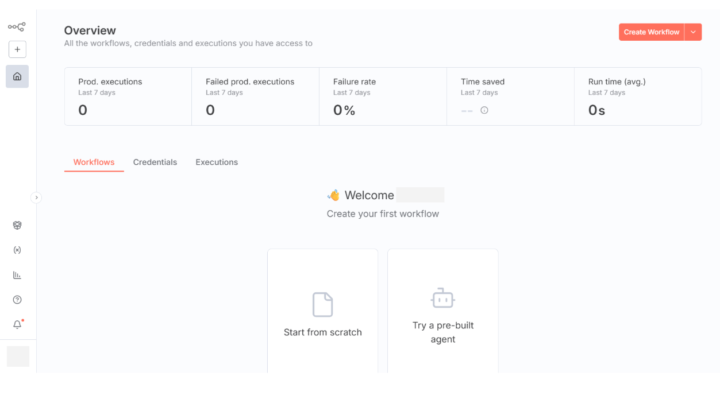Switch to the Workflows tab
This screenshot has width=720, height=399.
94,162
